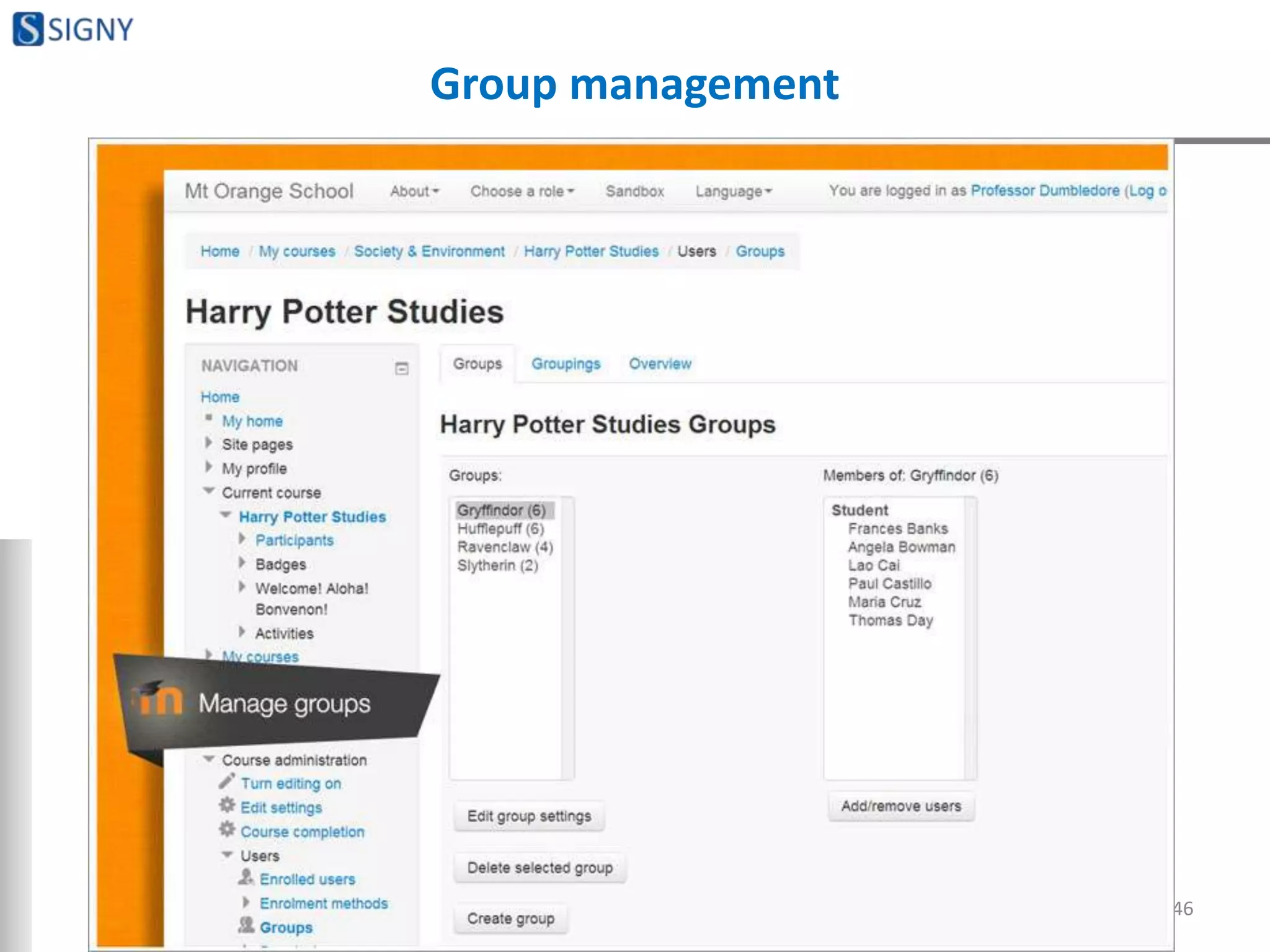The height and width of the screenshot is (952, 1270).
Task: Click the pencil icon beside Turn editing on
Action: tap(226, 782)
